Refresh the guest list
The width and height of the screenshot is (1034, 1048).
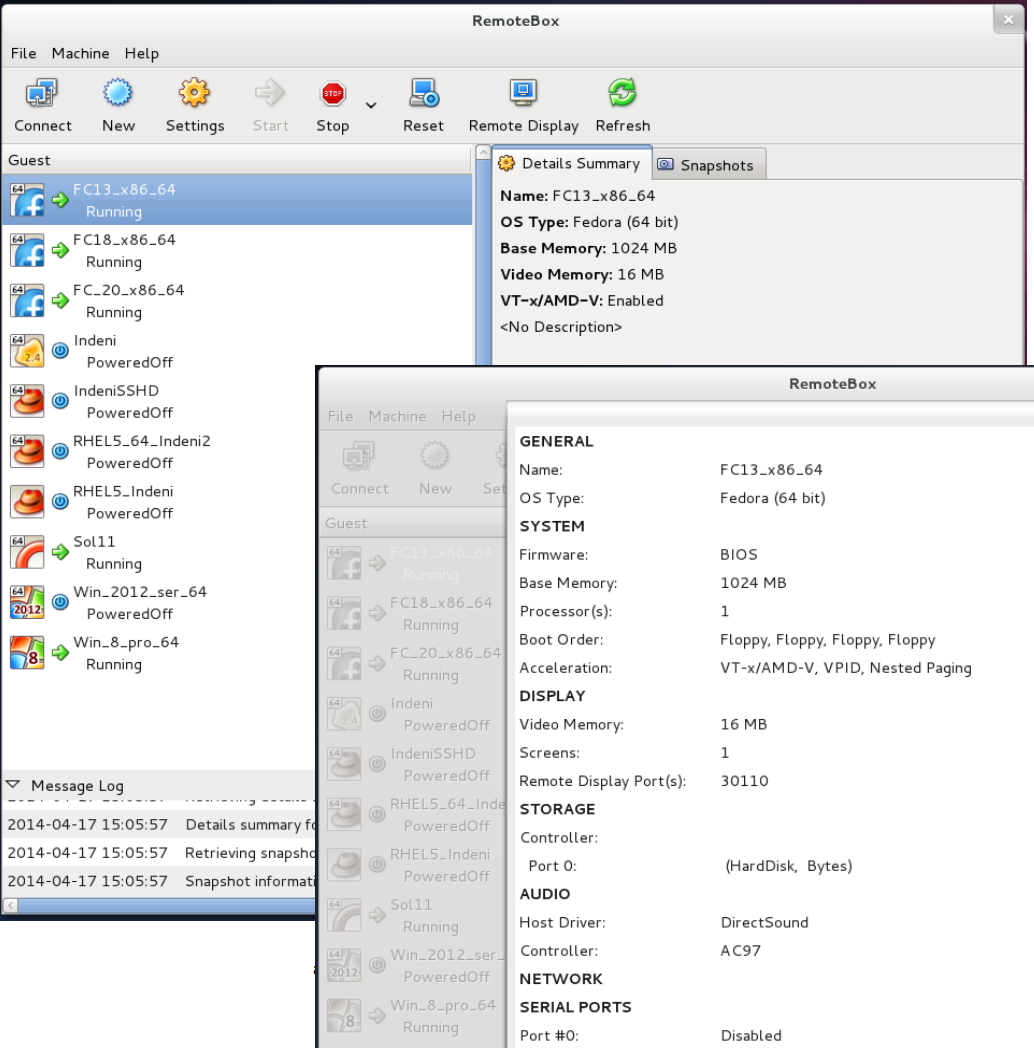tap(622, 106)
